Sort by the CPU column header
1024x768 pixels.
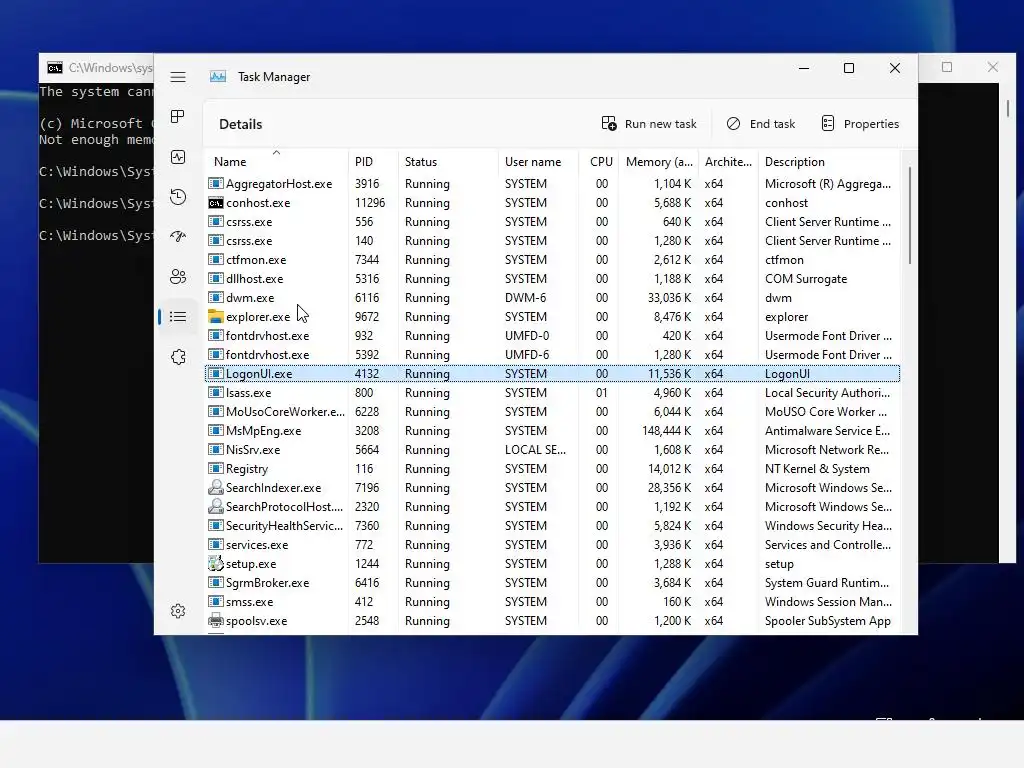pyautogui.click(x=599, y=161)
